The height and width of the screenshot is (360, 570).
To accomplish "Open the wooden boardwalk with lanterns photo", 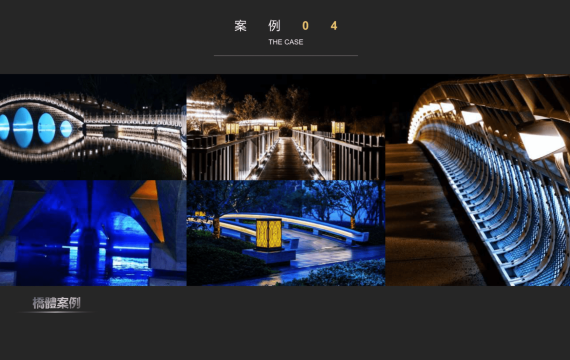I will click(x=286, y=127).
